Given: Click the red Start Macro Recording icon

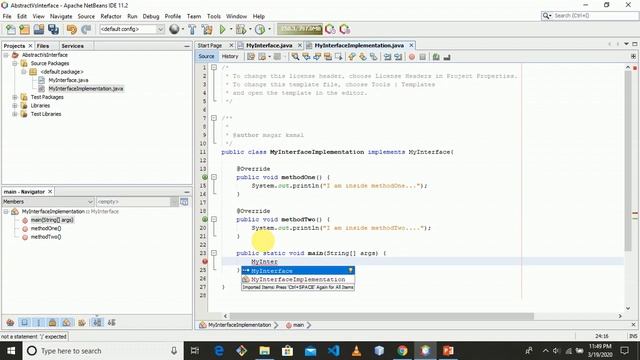Looking at the screenshot, I should click(x=412, y=57).
